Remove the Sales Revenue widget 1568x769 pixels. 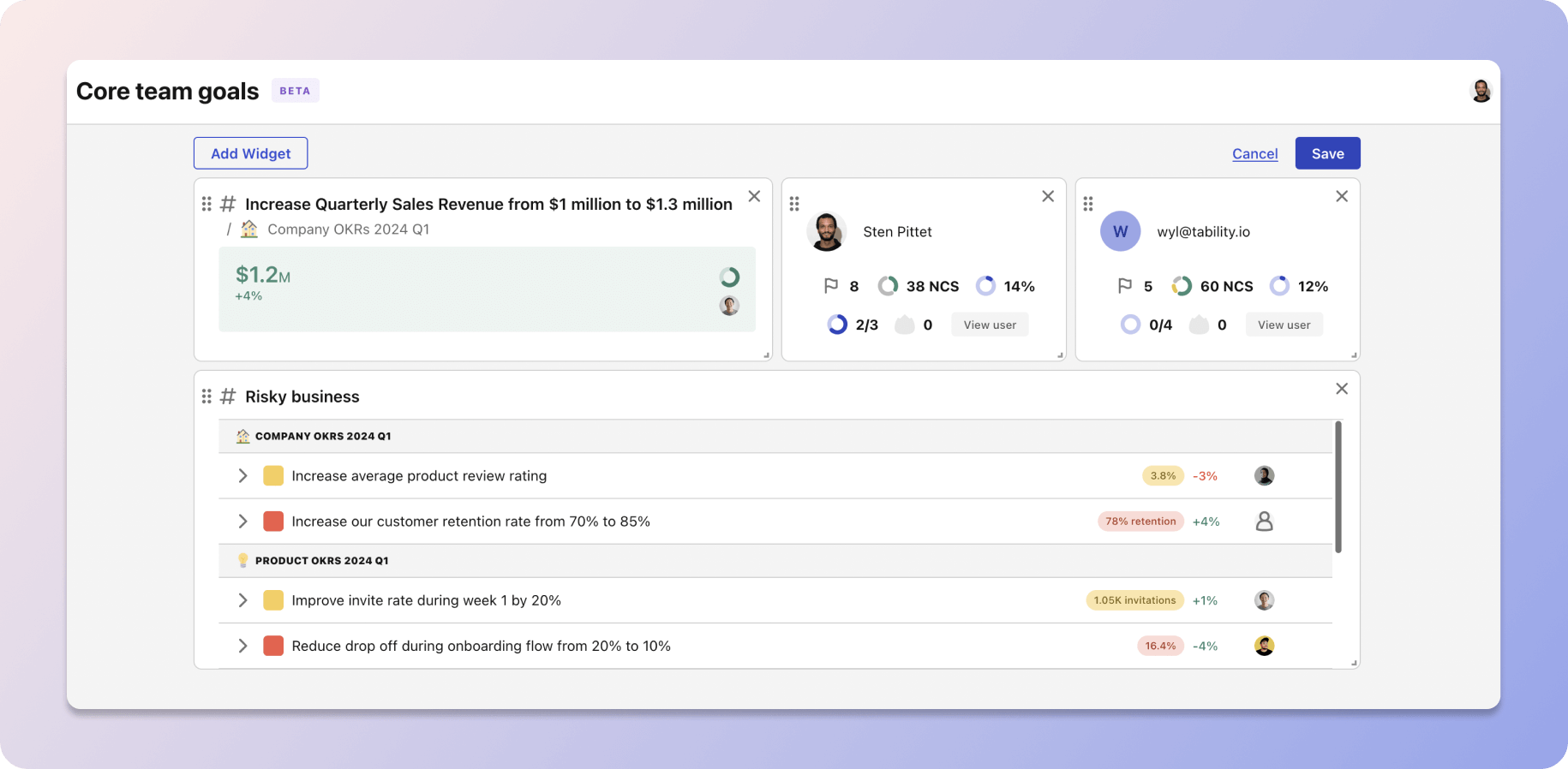(754, 196)
